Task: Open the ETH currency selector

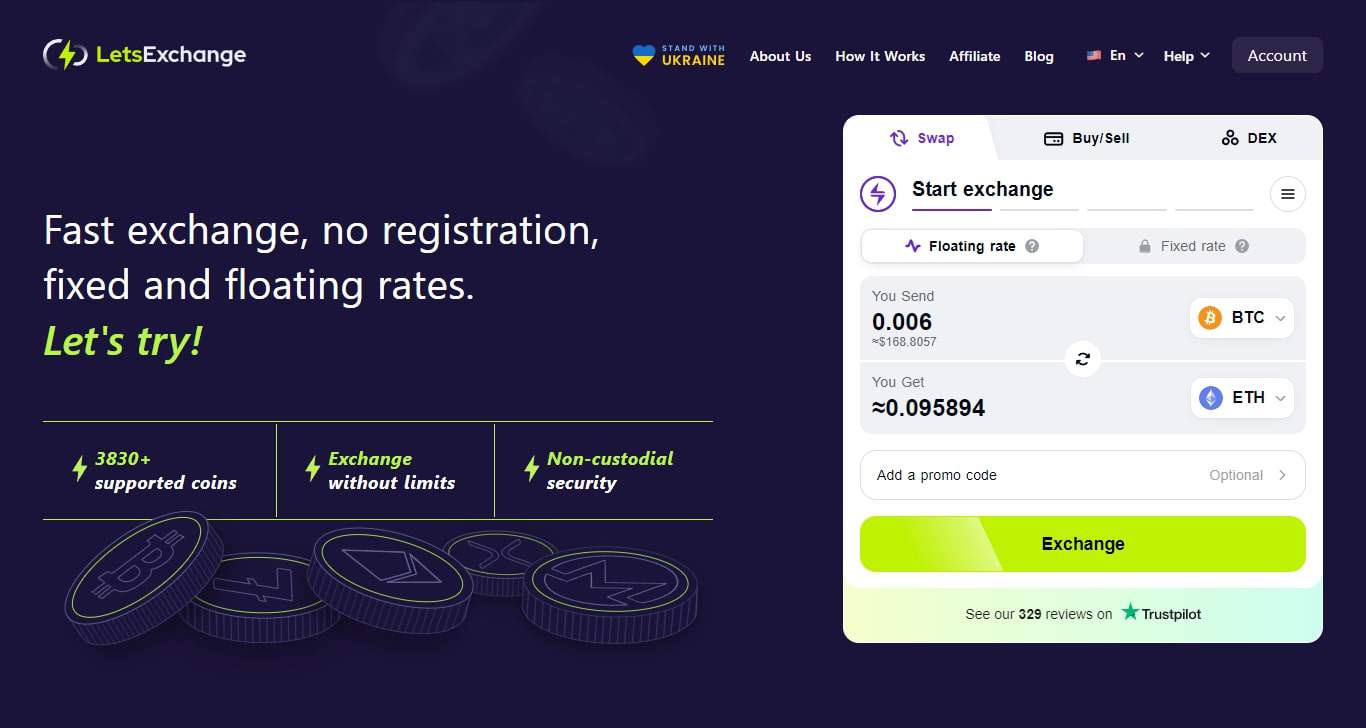Action: click(1241, 397)
